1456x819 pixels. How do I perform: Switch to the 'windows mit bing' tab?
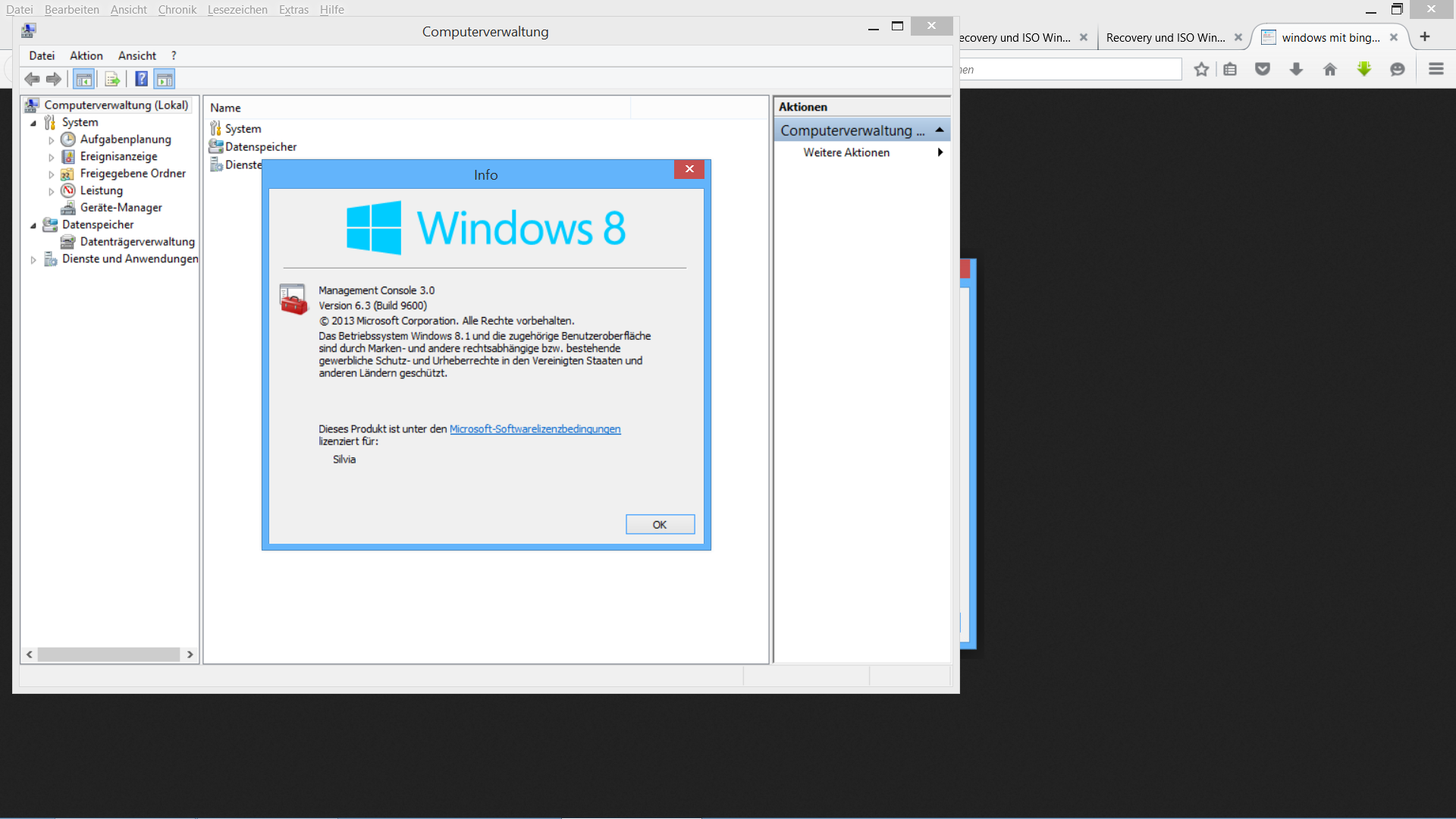click(1330, 37)
